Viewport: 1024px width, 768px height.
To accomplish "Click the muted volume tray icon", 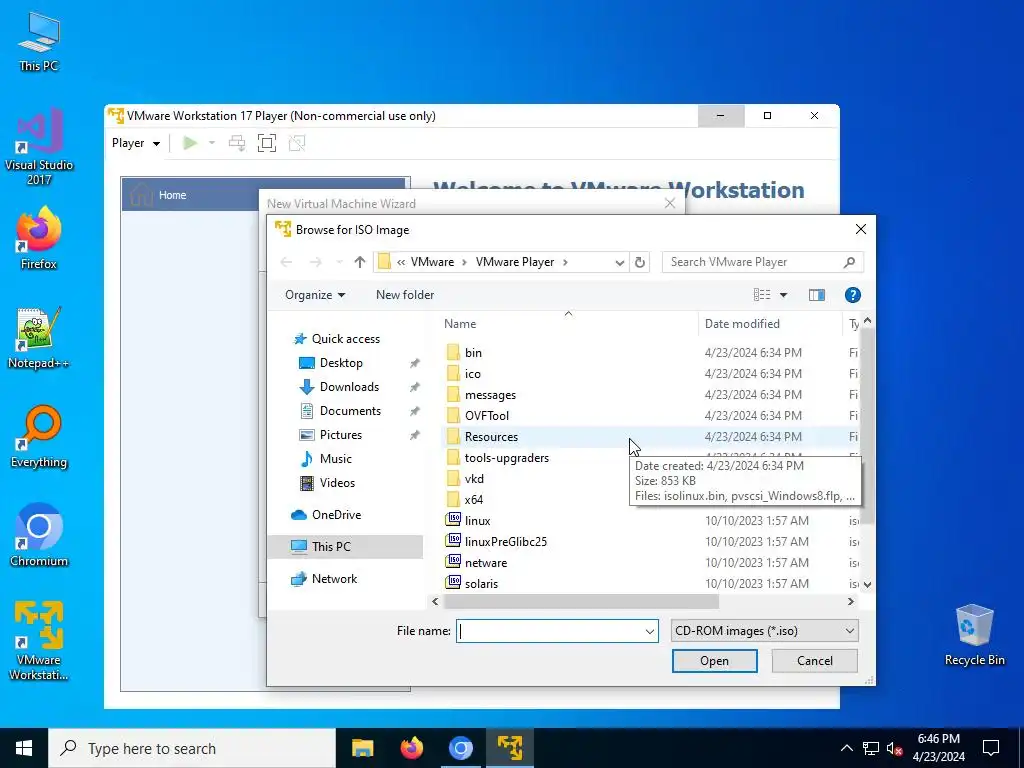I will tap(895, 748).
